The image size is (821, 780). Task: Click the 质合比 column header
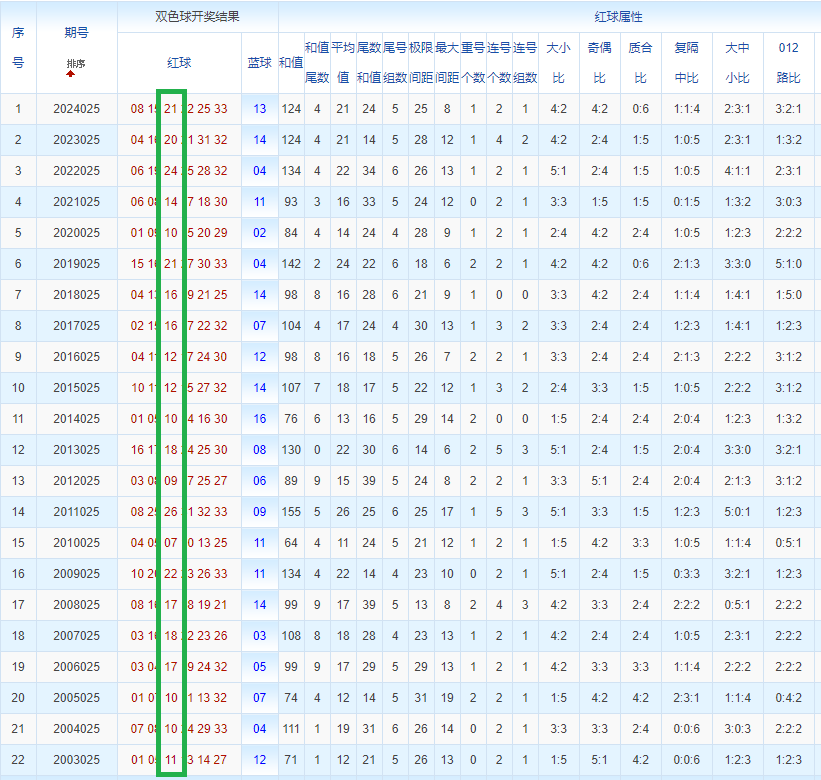pyautogui.click(x=640, y=62)
